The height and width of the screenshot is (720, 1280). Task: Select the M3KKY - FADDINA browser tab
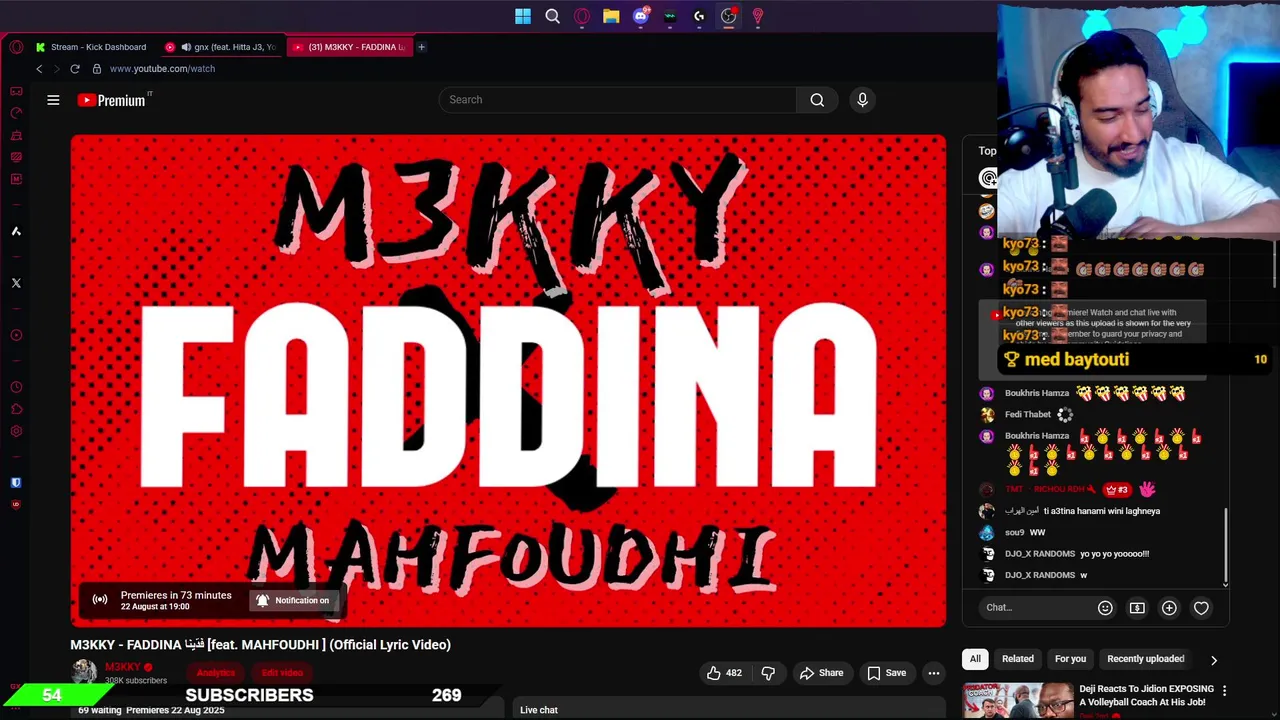(x=349, y=47)
